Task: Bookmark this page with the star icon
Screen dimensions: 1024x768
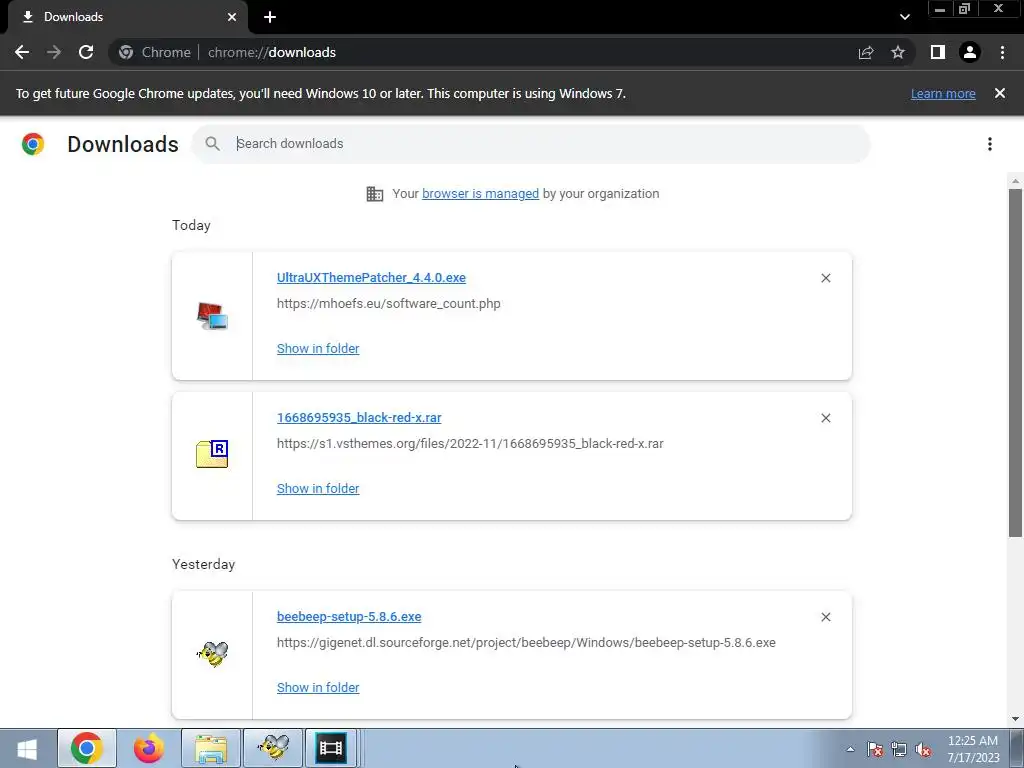Action: 898,52
